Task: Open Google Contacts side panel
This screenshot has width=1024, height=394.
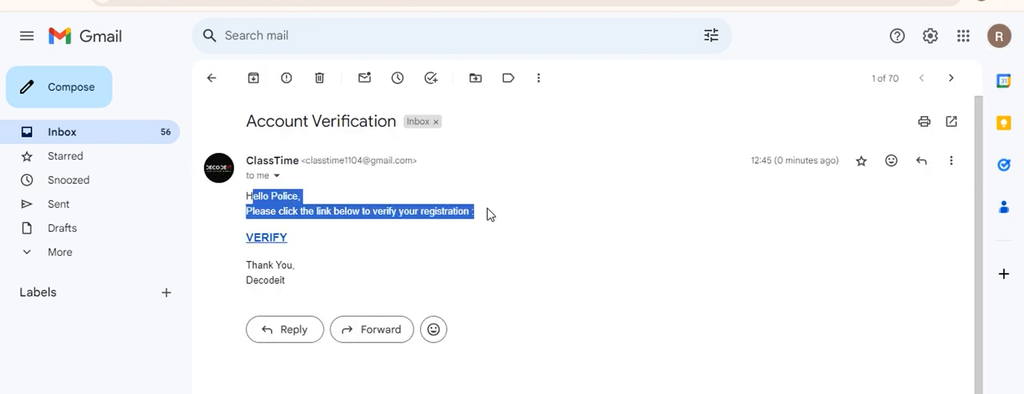Action: (1004, 207)
